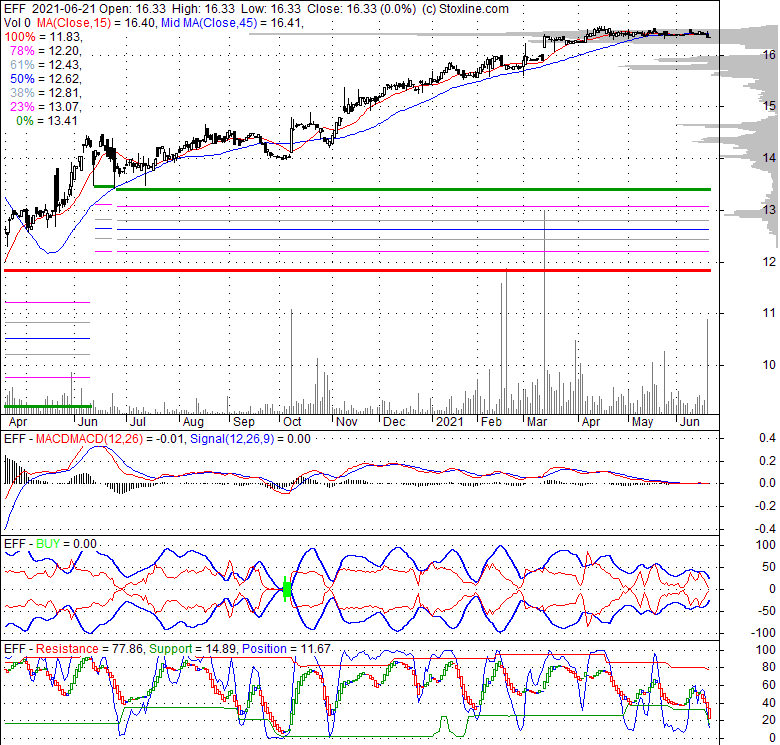Click the '23% = 13.07' Fibonacci level label
This screenshot has height=745, width=780.
pyautogui.click(x=45, y=106)
